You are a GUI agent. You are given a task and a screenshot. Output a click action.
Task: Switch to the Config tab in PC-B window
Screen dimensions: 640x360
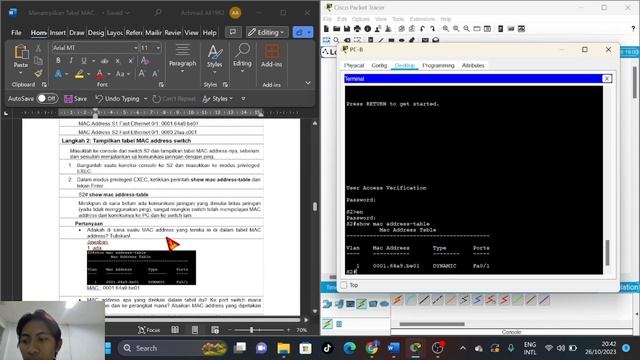[379, 65]
